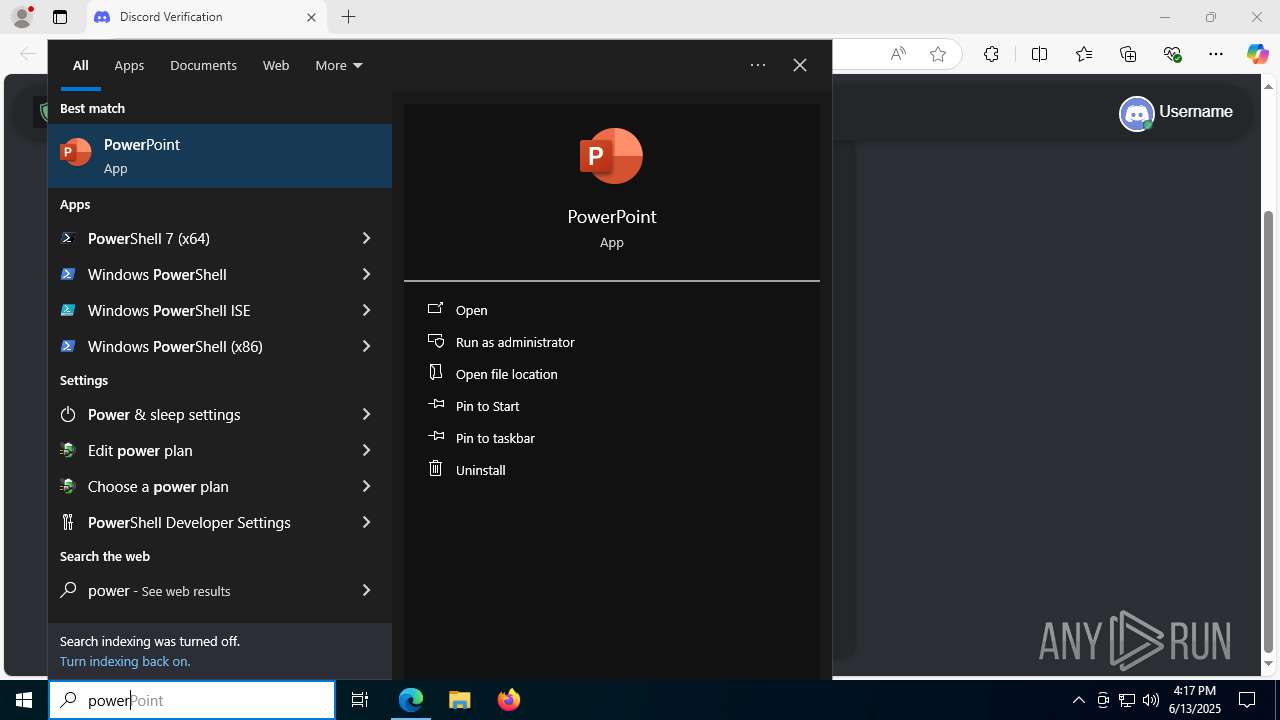1280x720 pixels.
Task: Click the taskbar search box
Action: (192, 700)
